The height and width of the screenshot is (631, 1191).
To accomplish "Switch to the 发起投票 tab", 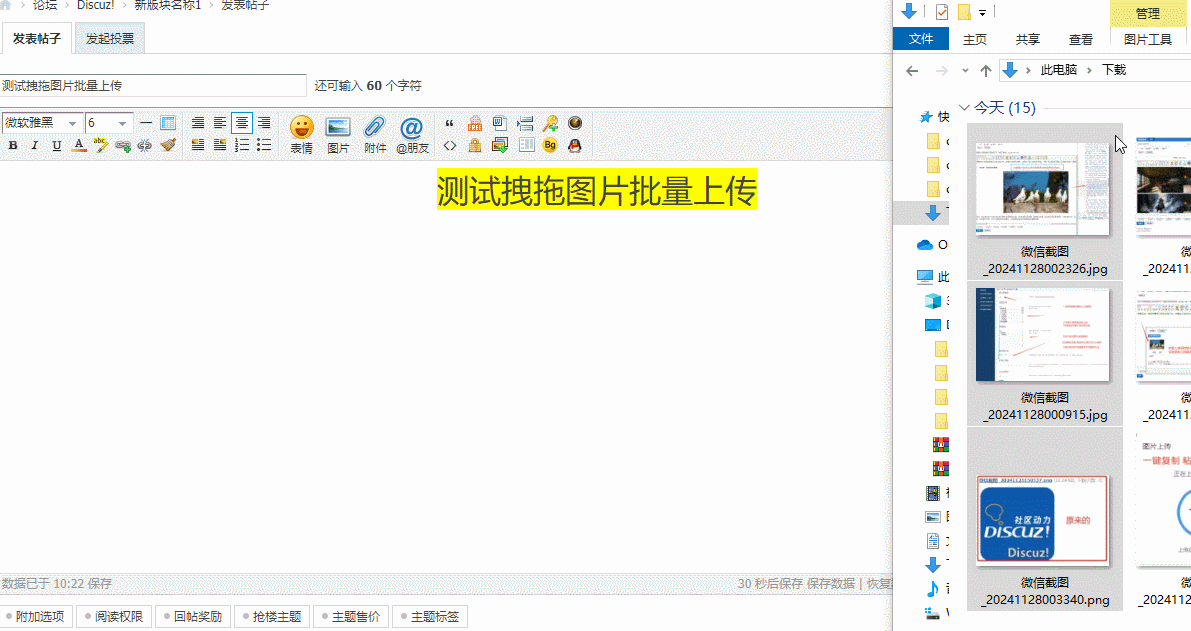I will [x=110, y=40].
